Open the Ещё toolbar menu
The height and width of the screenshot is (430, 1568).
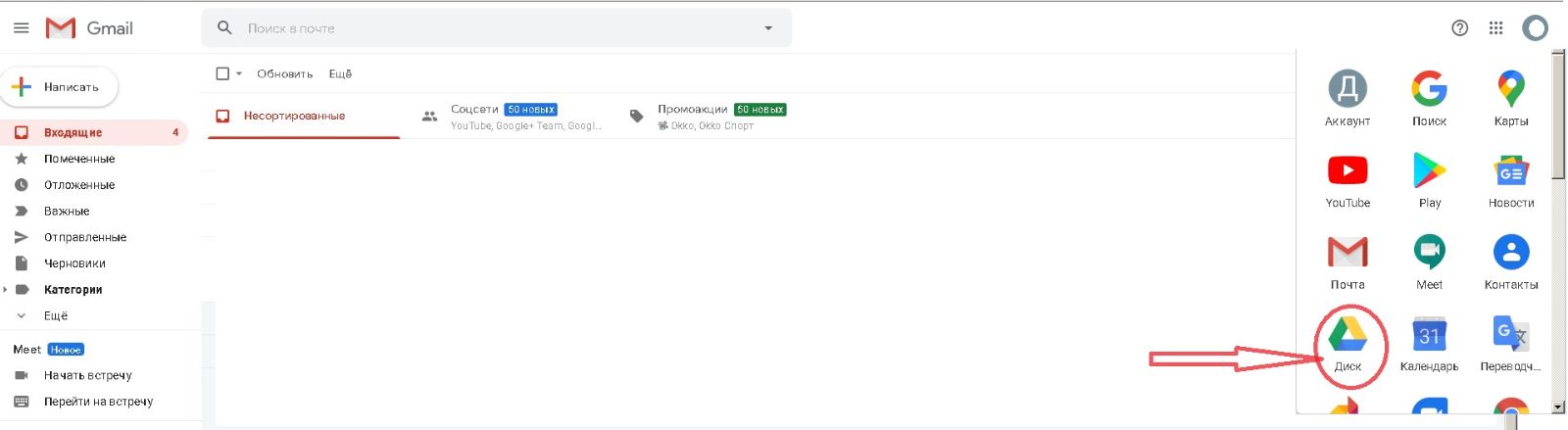click(x=340, y=73)
